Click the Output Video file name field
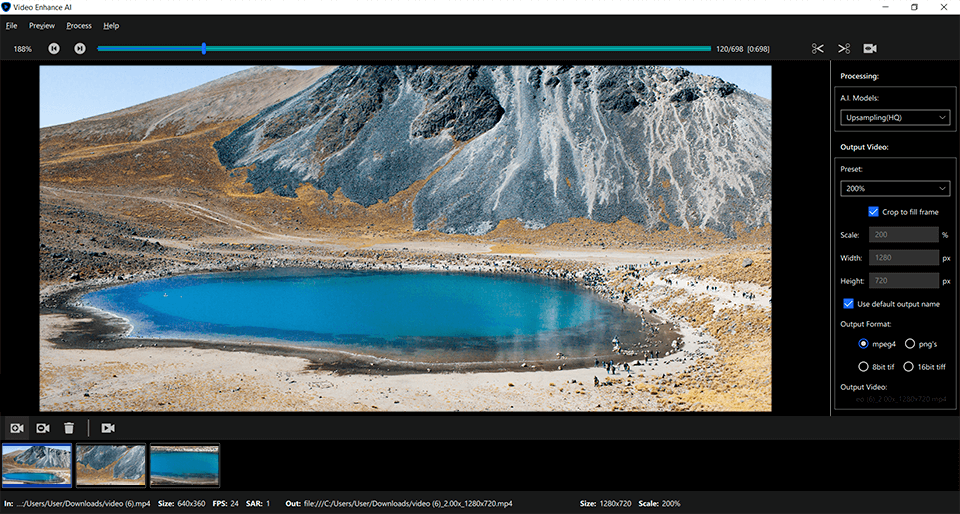Image resolution: width=960 pixels, height=514 pixels. point(901,399)
